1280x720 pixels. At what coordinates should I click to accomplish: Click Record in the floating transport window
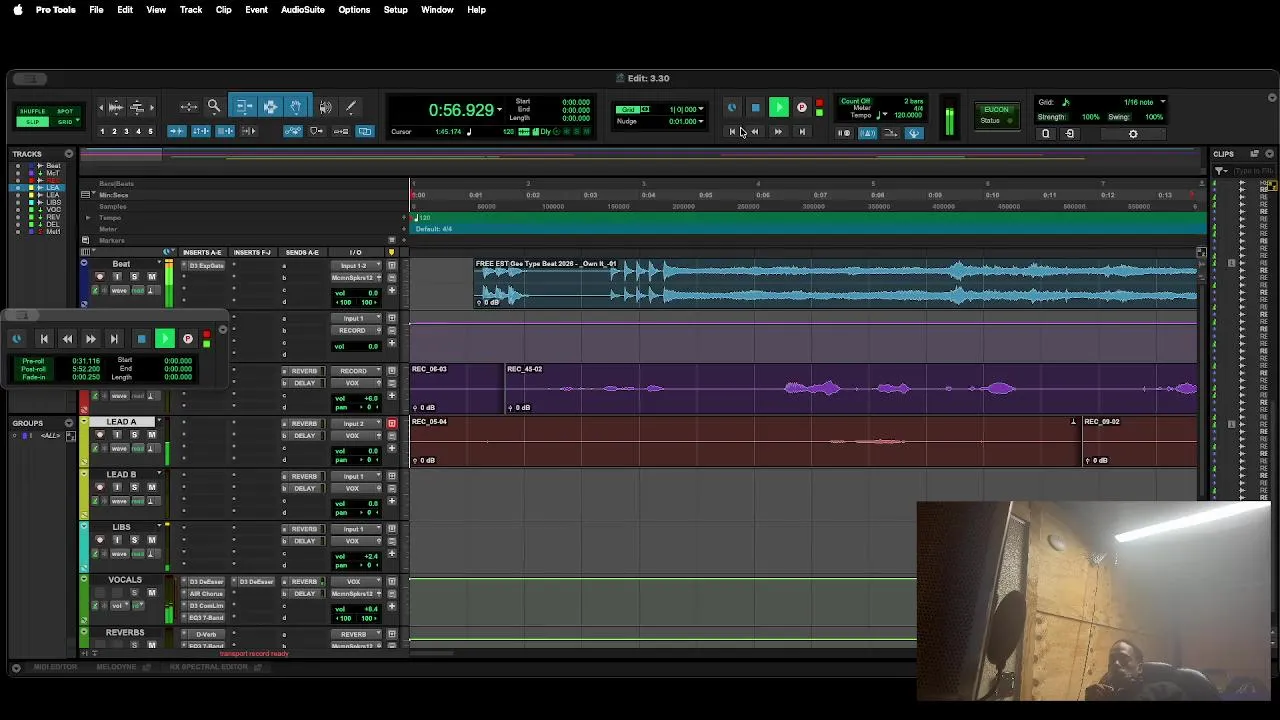[188, 339]
